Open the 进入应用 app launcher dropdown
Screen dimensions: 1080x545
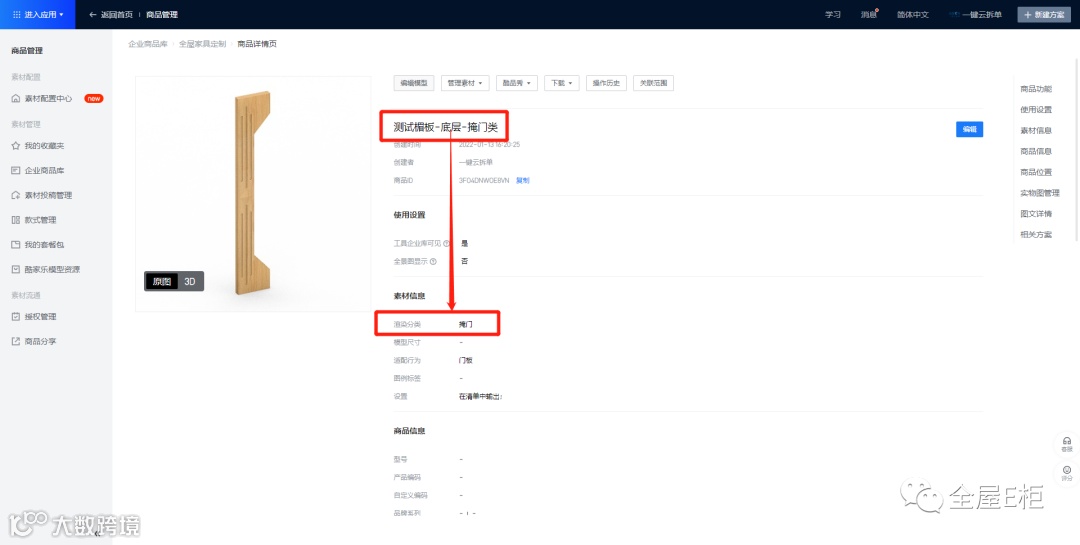[38, 14]
